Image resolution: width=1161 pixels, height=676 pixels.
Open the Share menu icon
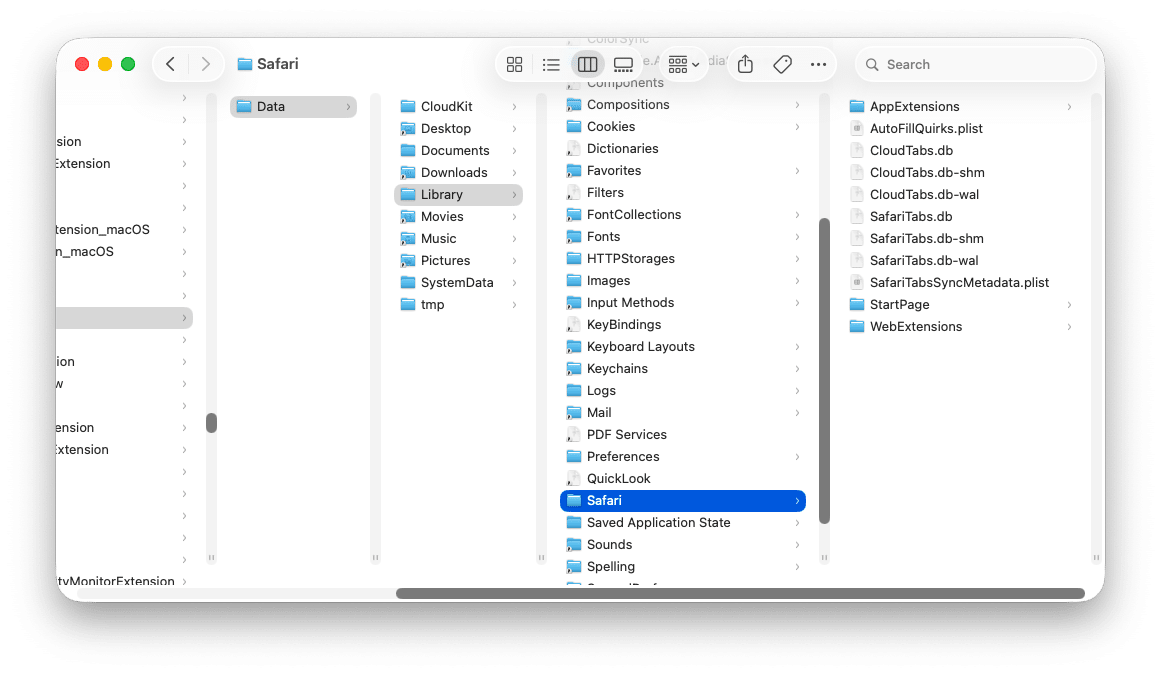744,63
